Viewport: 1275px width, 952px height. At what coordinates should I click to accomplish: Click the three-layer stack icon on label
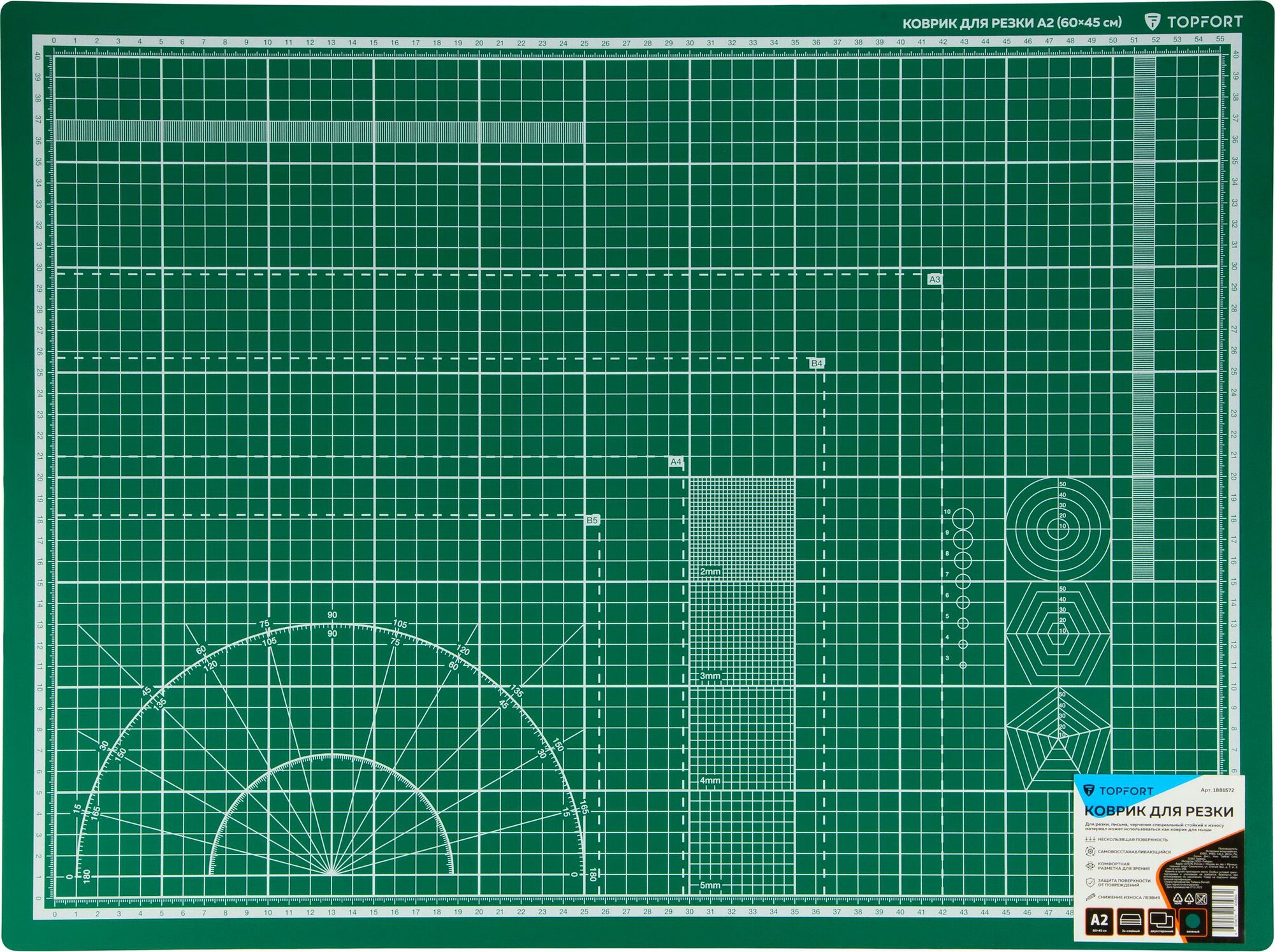point(1132,920)
